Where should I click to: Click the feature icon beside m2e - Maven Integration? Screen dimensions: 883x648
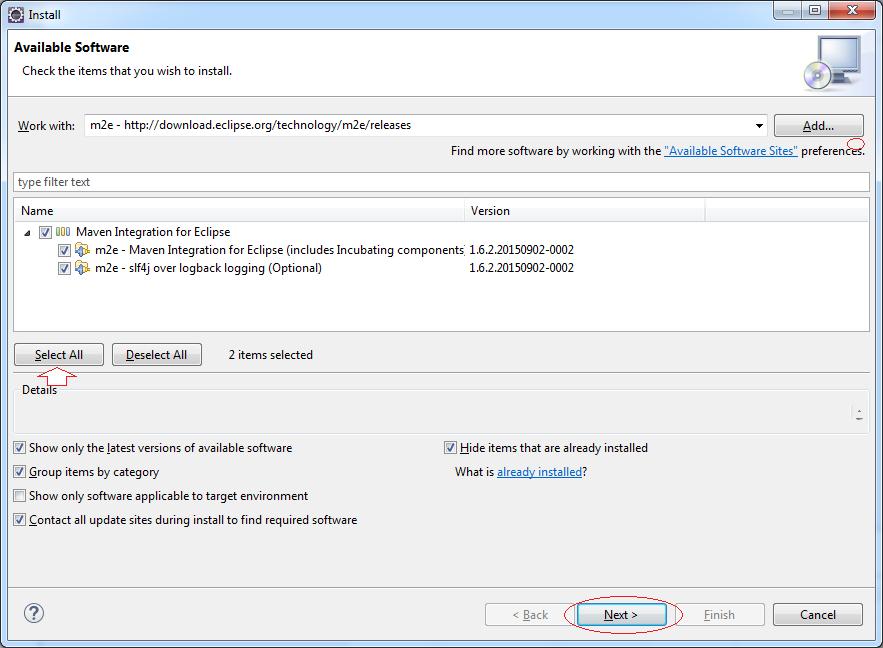[82, 250]
